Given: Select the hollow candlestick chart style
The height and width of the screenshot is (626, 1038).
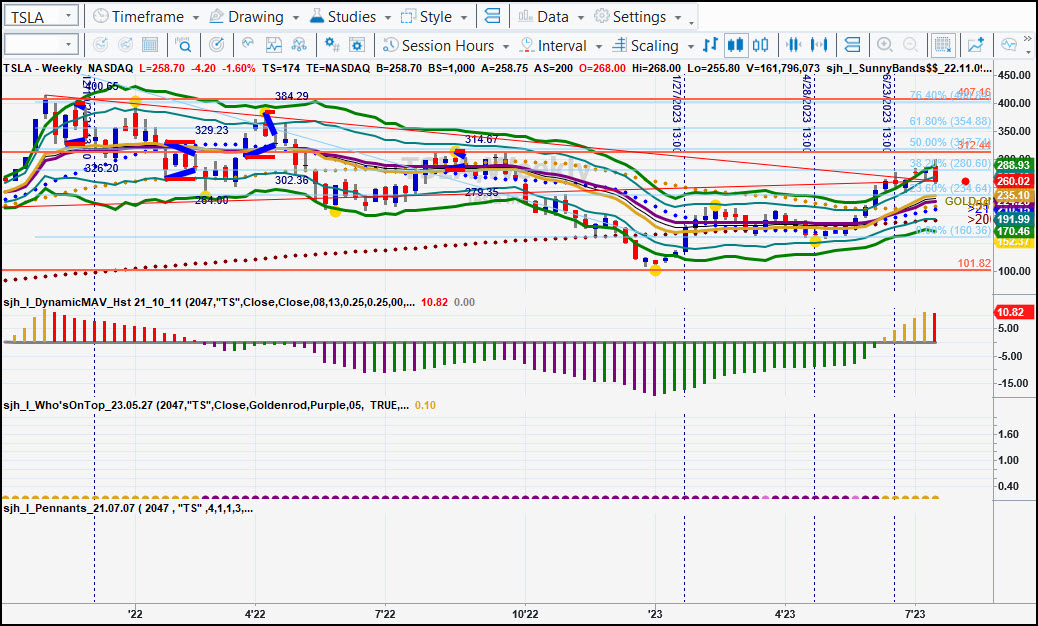Looking at the screenshot, I should coord(761,45).
